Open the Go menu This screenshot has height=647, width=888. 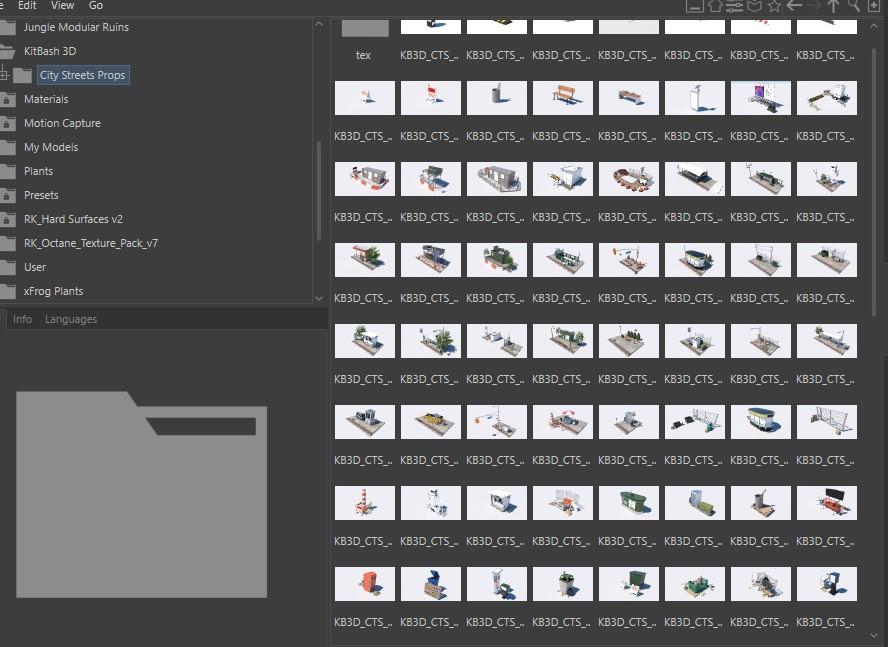tap(96, 5)
